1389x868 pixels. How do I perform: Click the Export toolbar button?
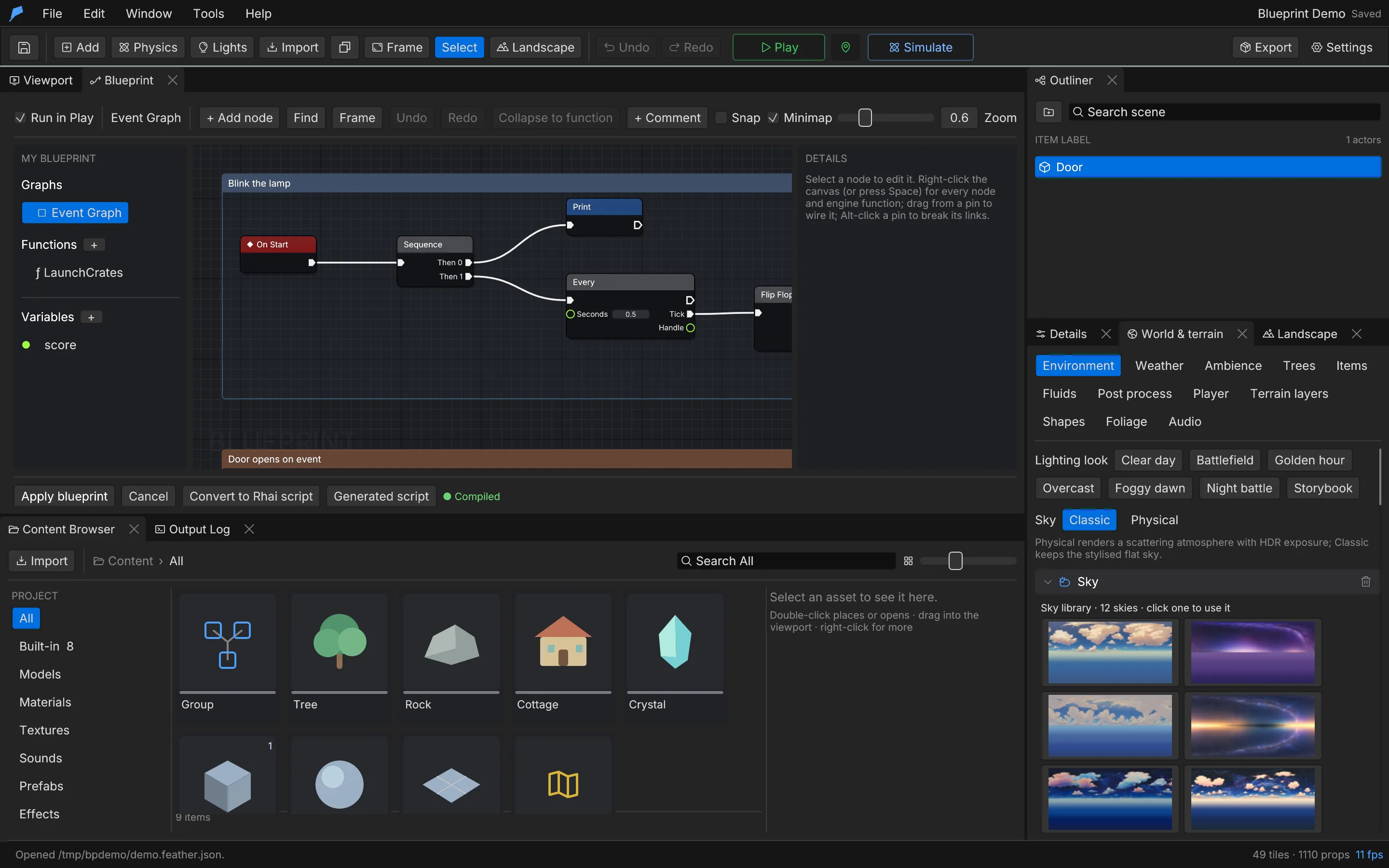[1266, 47]
